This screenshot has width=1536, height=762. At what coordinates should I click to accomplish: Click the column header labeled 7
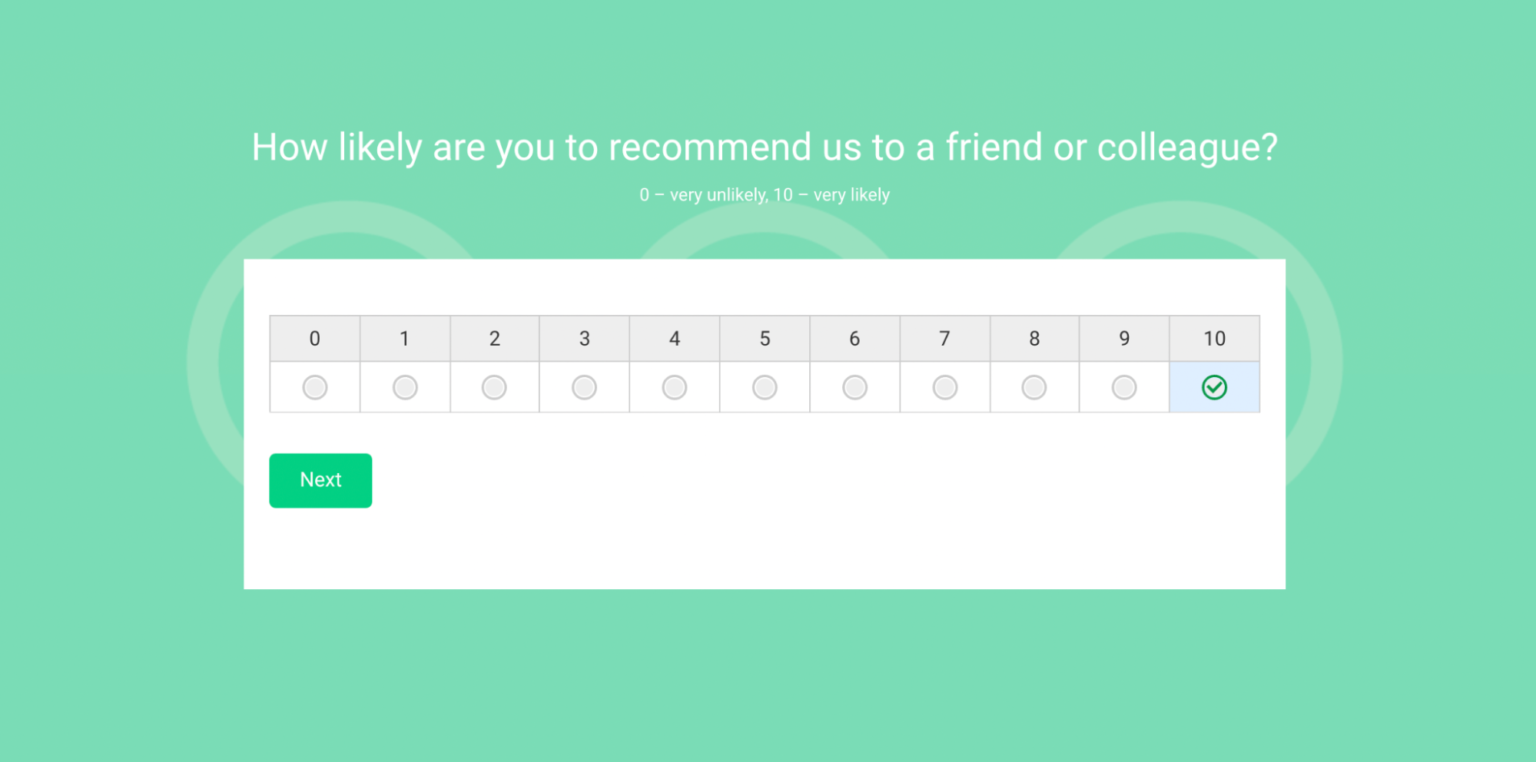pyautogui.click(x=944, y=338)
